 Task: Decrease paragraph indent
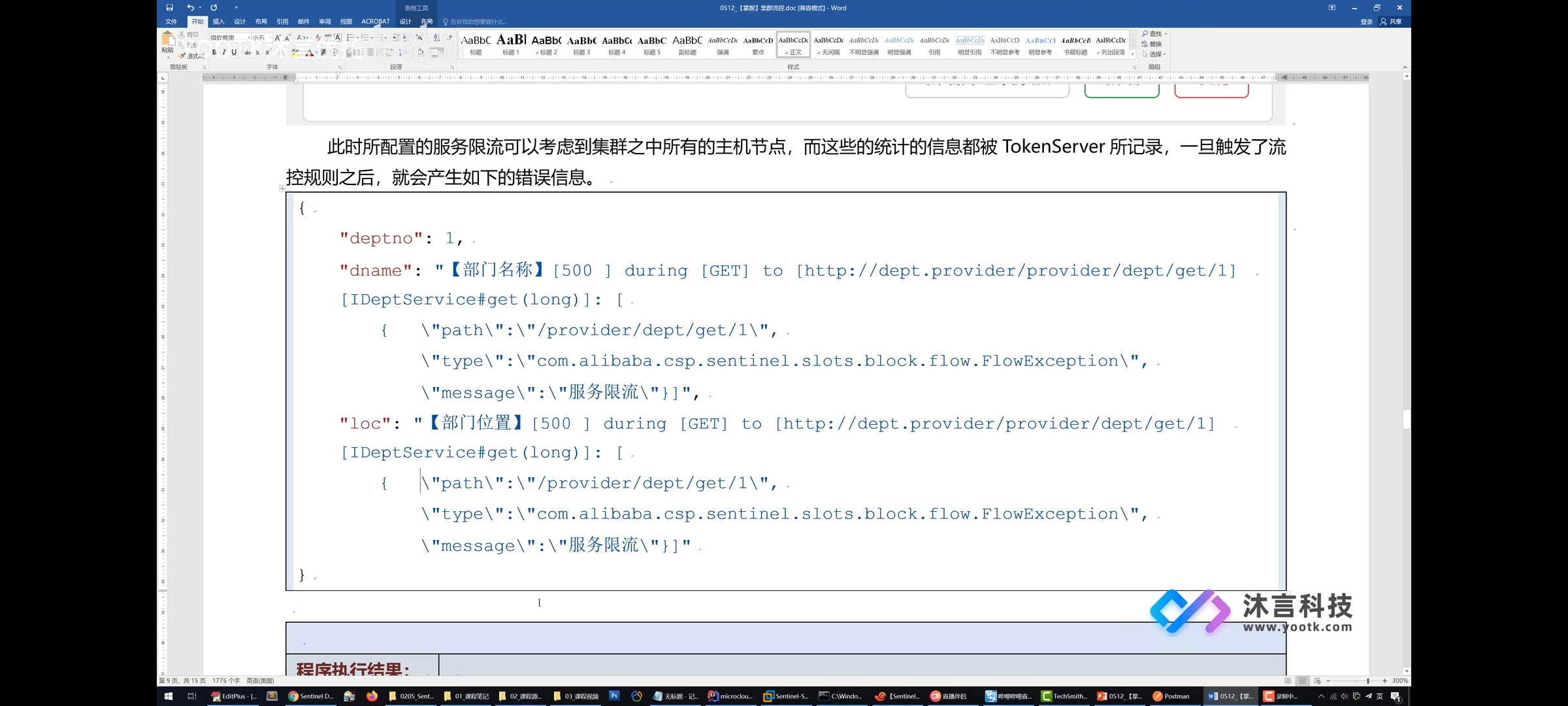tap(396, 37)
